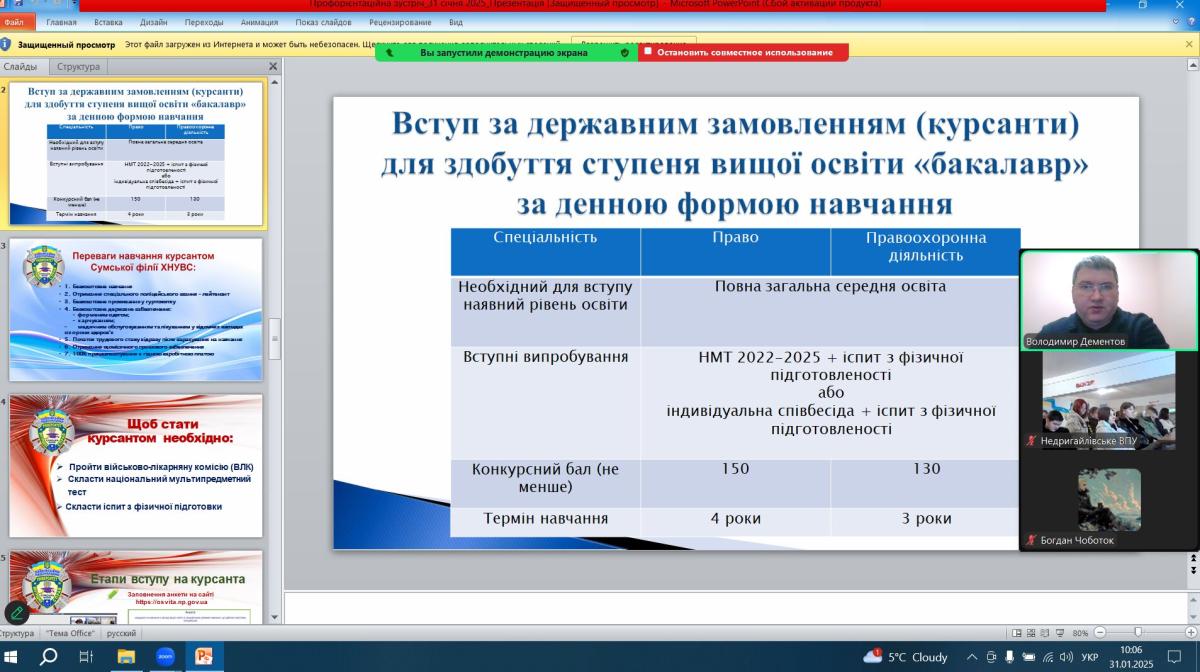
Task: Close the slides thumbnail pane
Action: tap(273, 67)
